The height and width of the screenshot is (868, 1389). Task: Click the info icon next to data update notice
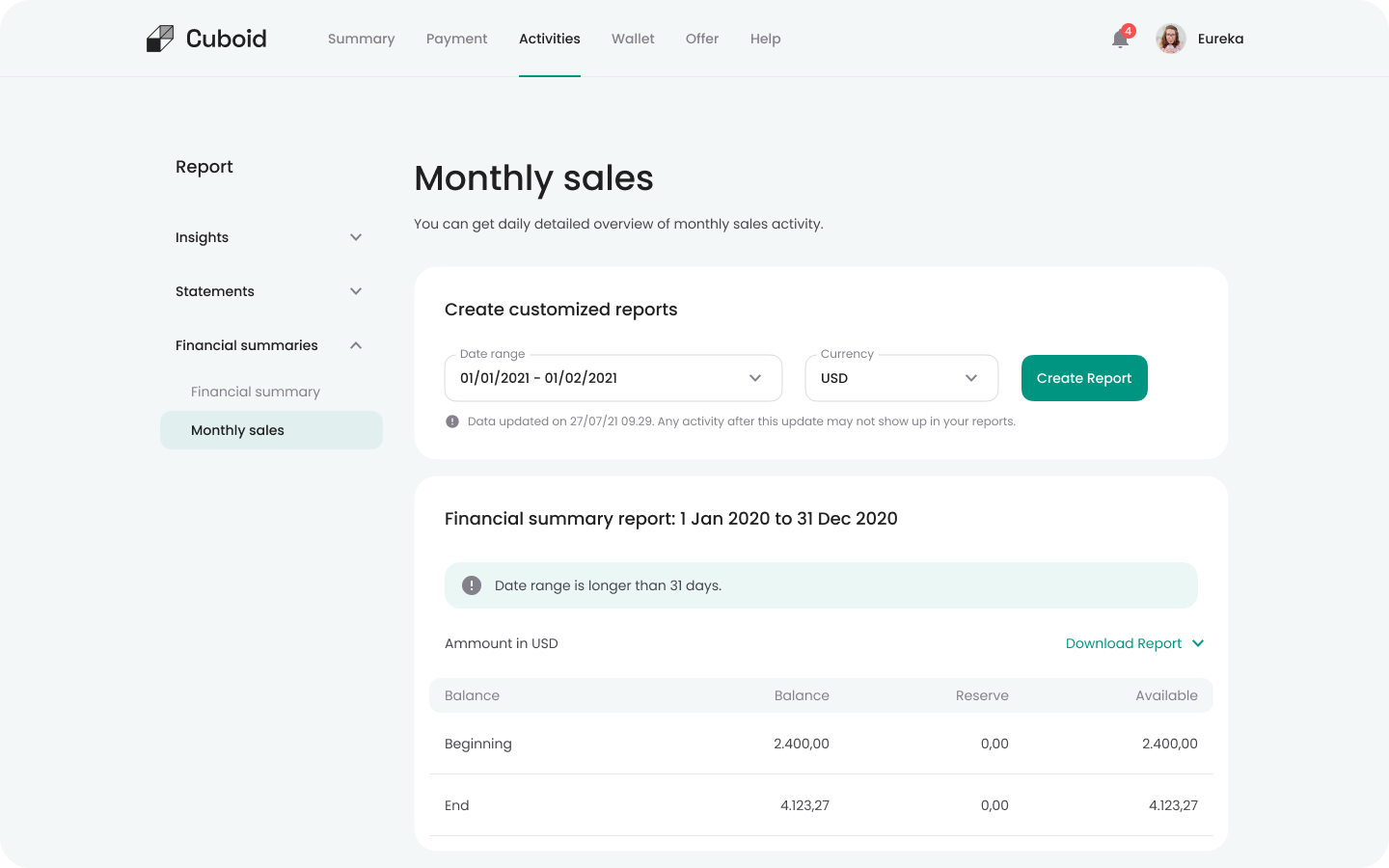pyautogui.click(x=452, y=421)
